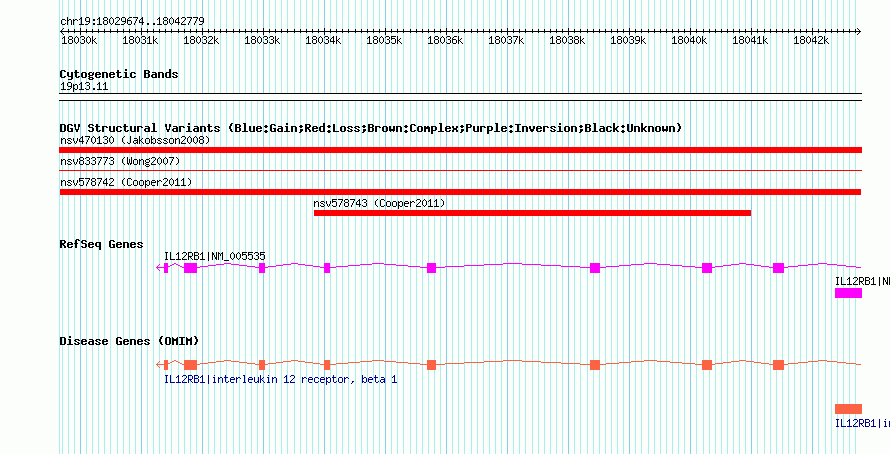Select the orange OMIM exon near 18038.4k
Image resolution: width=890 pixels, height=454 pixels.
point(595,365)
